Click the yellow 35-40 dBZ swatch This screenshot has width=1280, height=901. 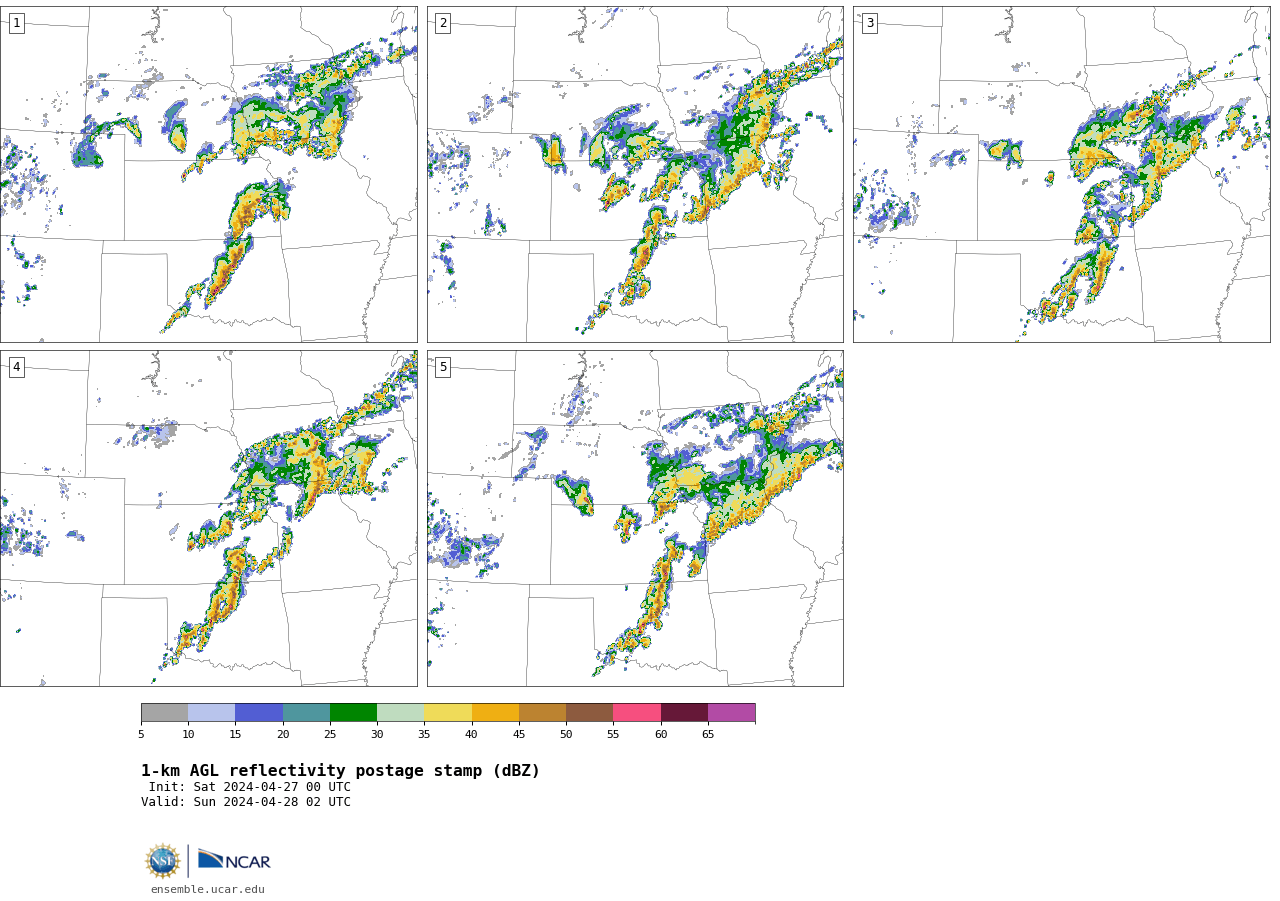coord(448,713)
